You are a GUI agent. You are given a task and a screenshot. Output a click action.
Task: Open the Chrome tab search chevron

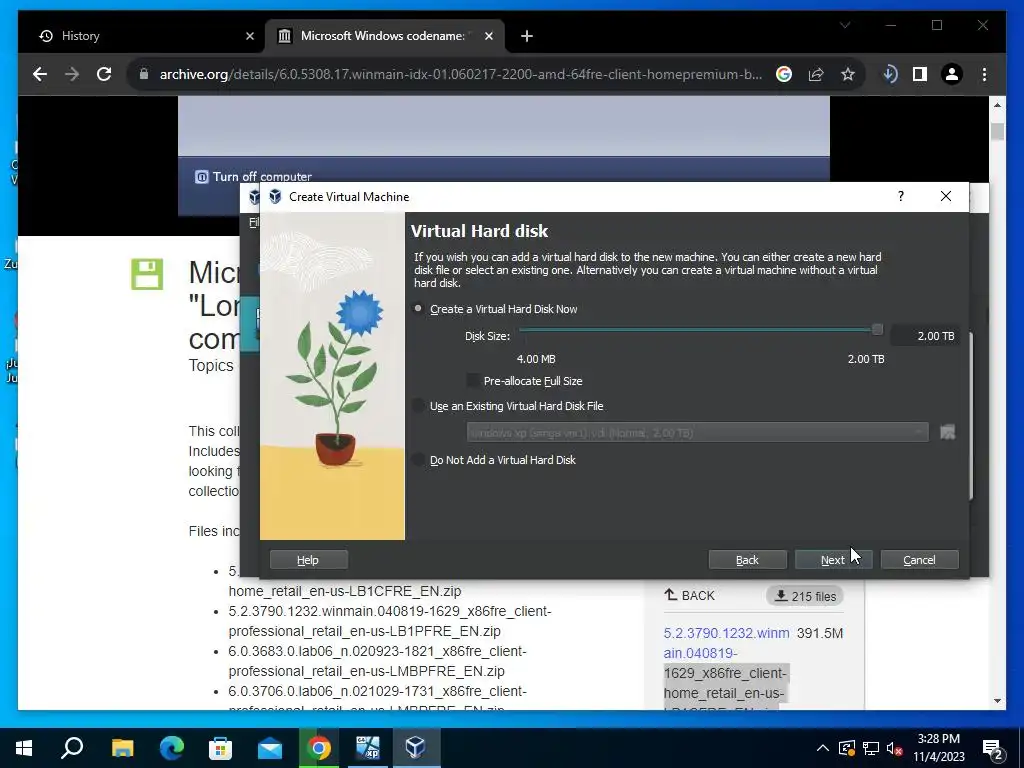[x=845, y=25]
